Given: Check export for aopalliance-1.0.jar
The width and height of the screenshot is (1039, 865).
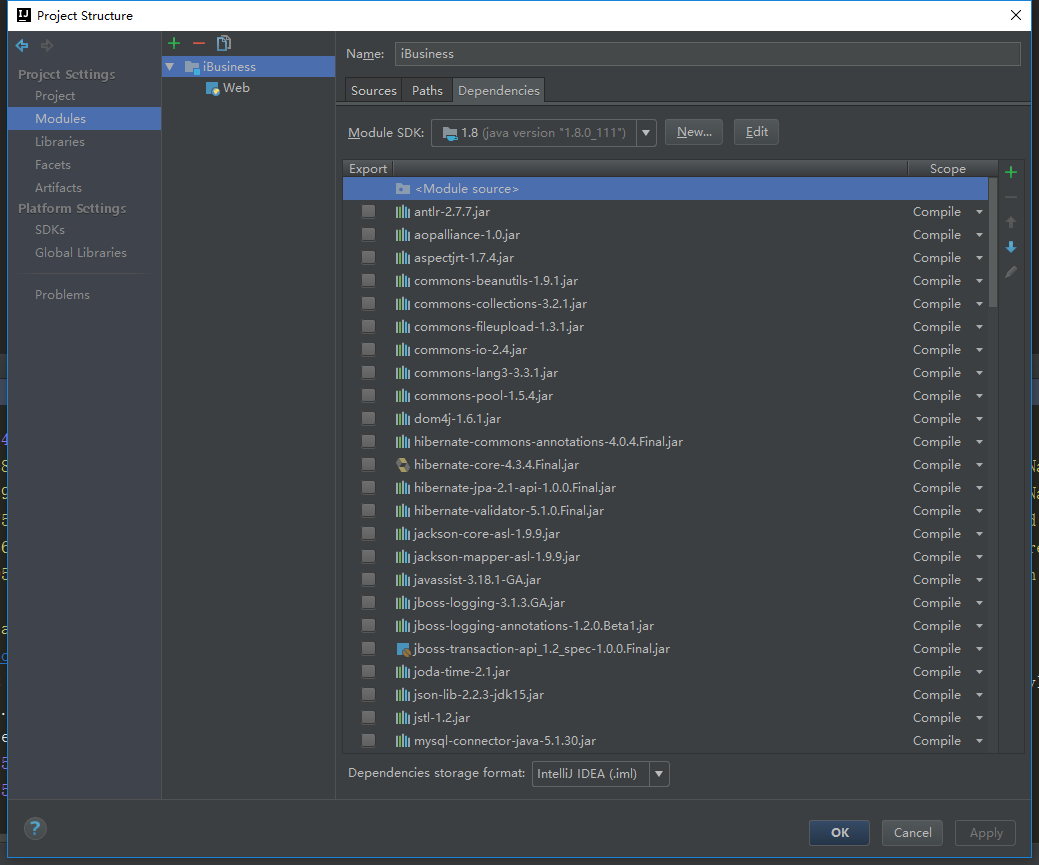Looking at the screenshot, I should click(368, 234).
